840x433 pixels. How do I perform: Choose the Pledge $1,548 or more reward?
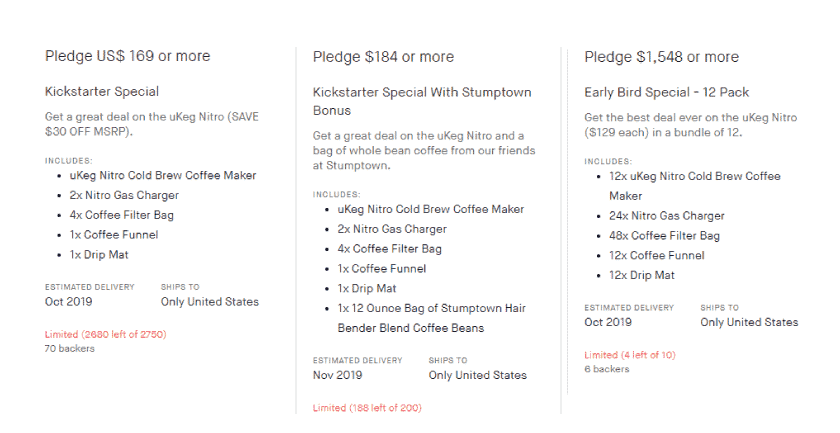pyautogui.click(x=661, y=57)
